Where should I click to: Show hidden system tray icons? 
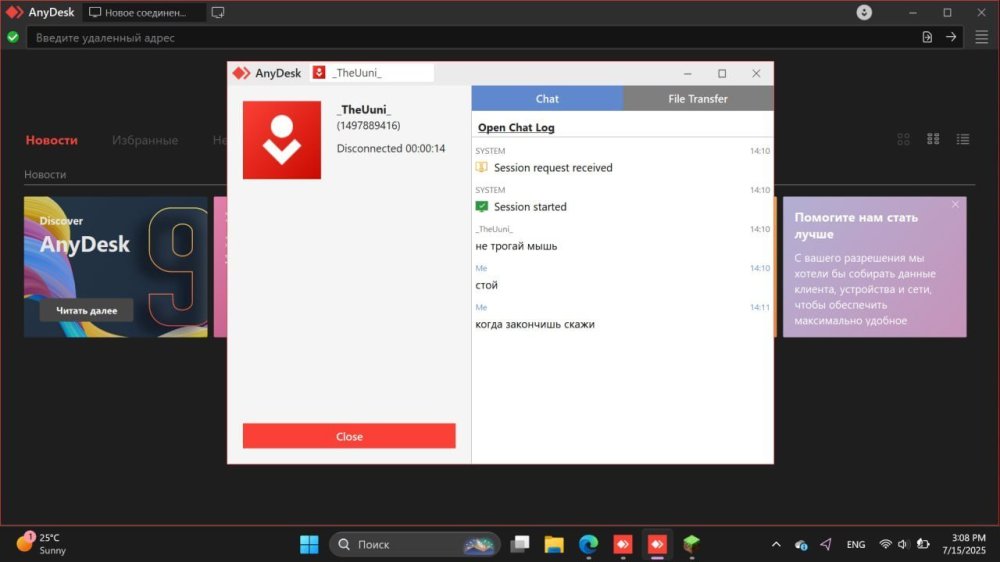[x=776, y=544]
